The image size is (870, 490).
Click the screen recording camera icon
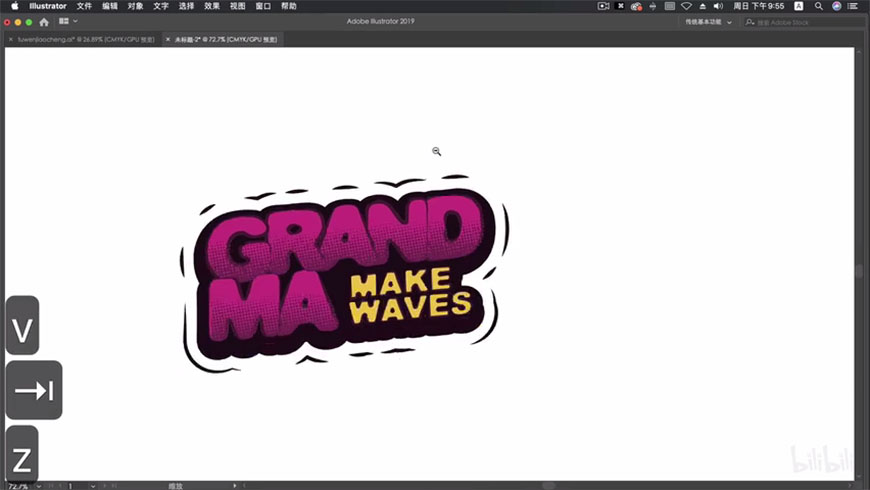pyautogui.click(x=603, y=6)
